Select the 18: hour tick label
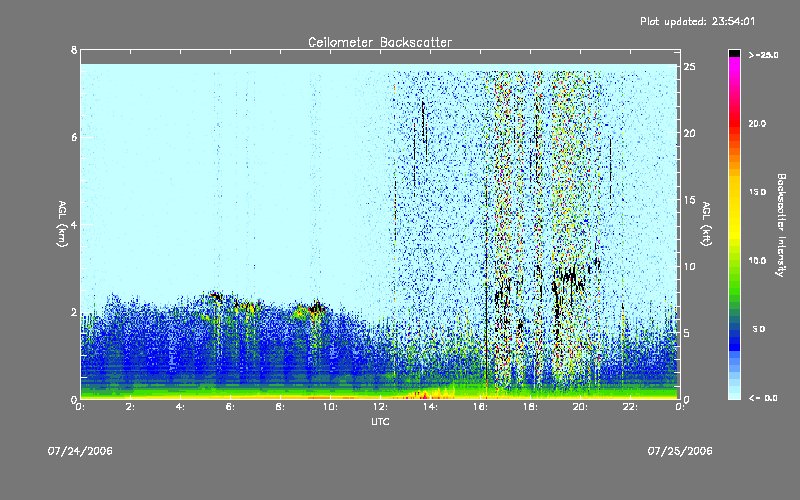This screenshot has height=500, width=800. tap(530, 407)
